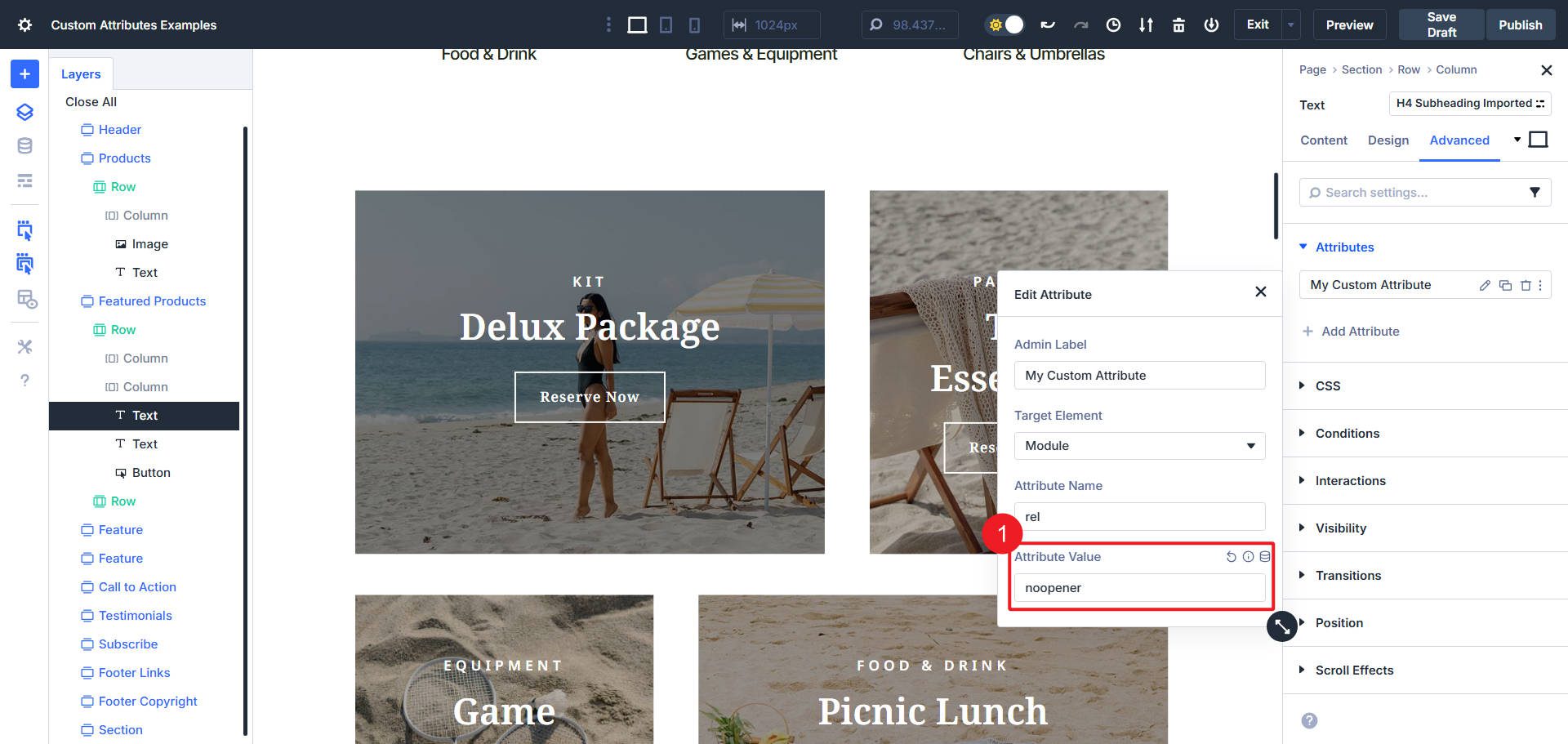Reset the Attribute Value with the revert icon
Screen dimensions: 1568x744
[1231, 557]
